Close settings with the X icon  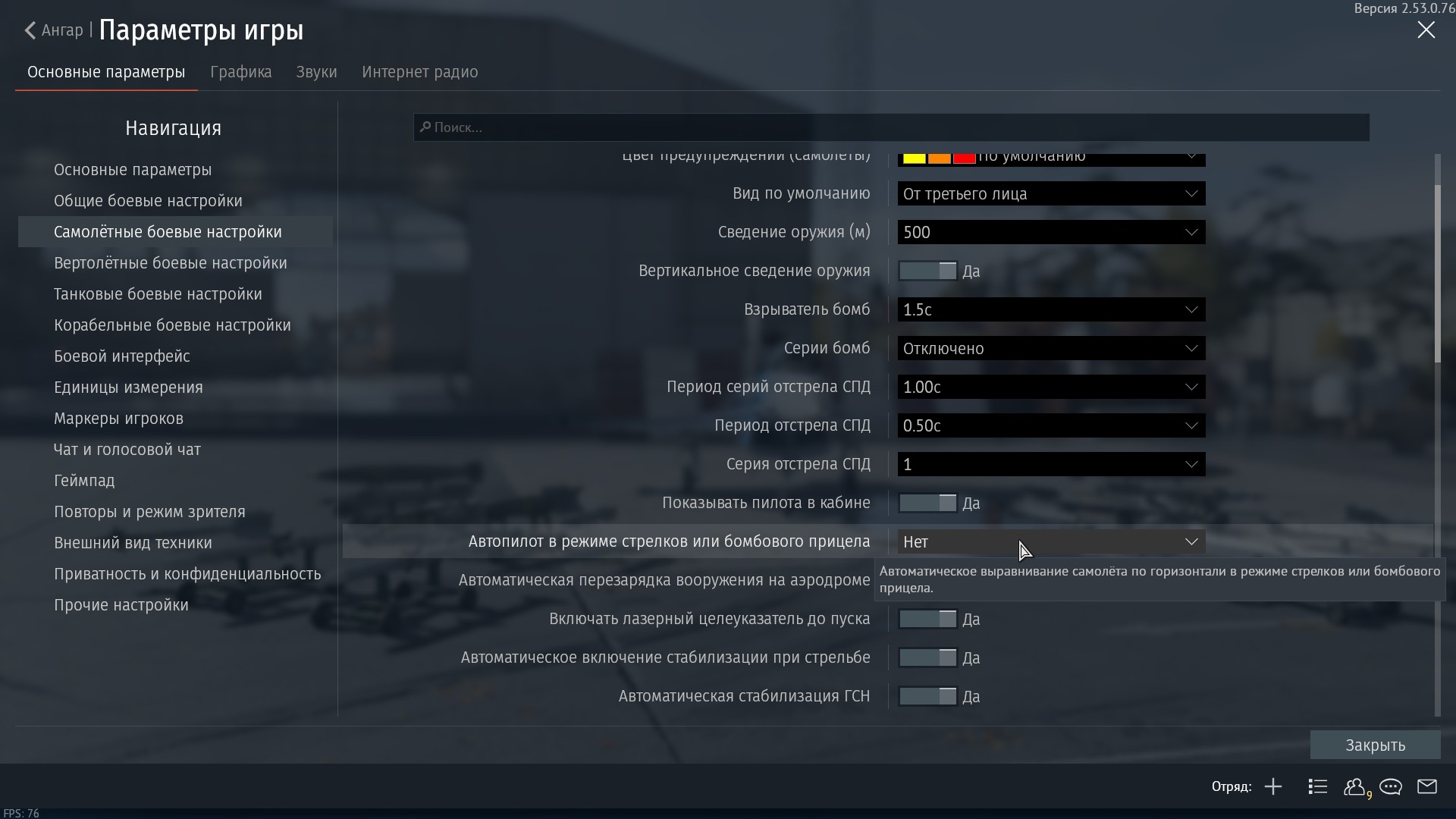[x=1426, y=30]
